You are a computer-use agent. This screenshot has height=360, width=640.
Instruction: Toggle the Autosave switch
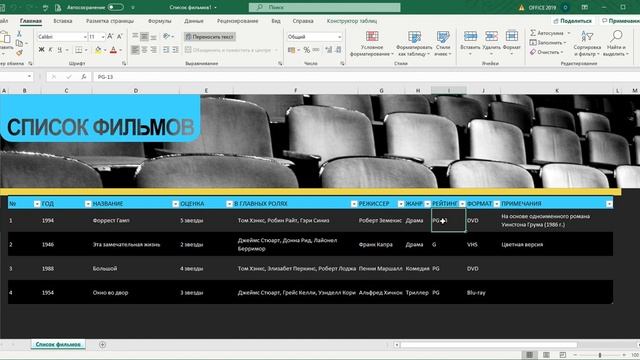point(116,7)
